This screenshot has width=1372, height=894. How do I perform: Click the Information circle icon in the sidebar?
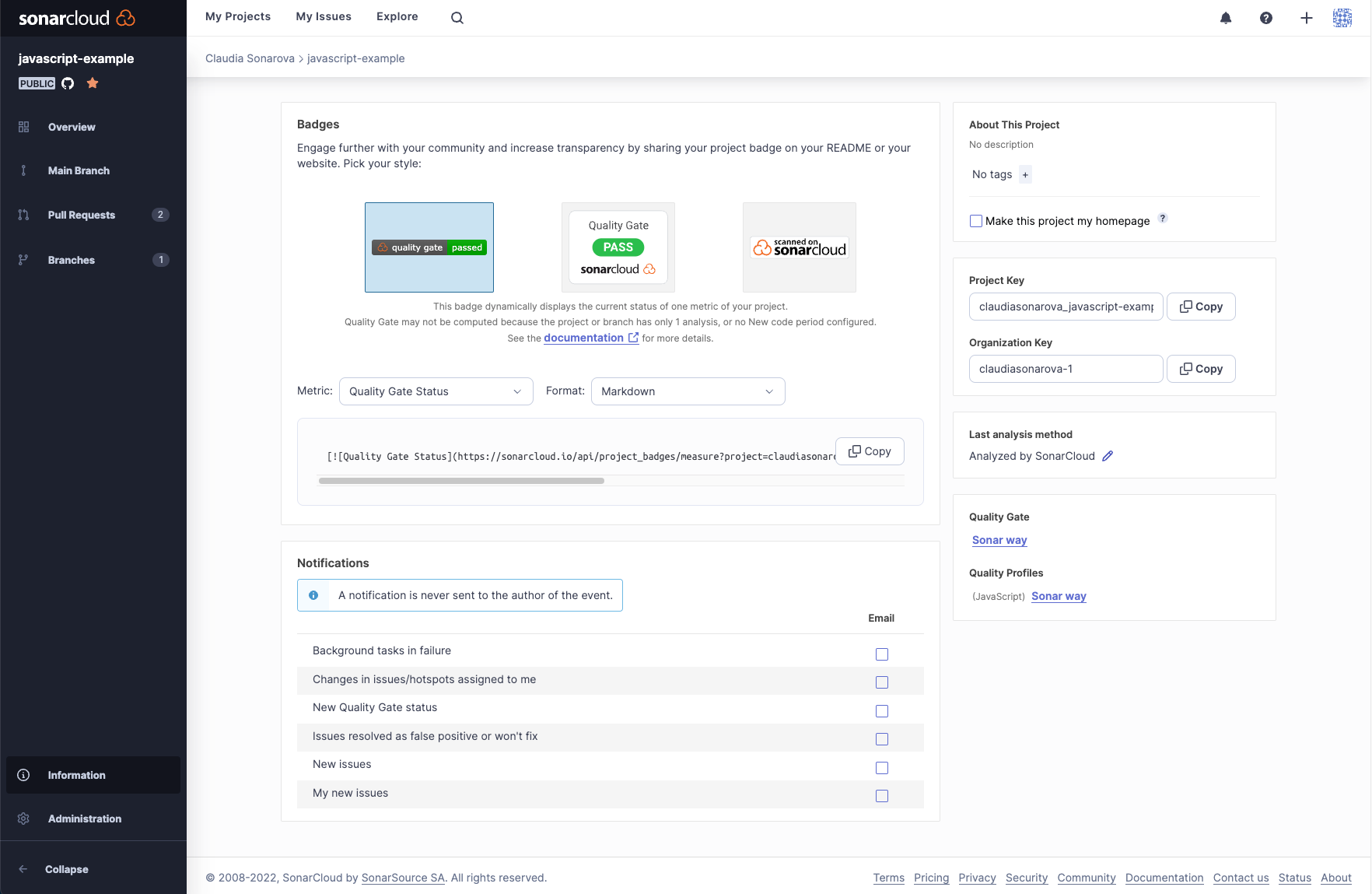tap(23, 775)
